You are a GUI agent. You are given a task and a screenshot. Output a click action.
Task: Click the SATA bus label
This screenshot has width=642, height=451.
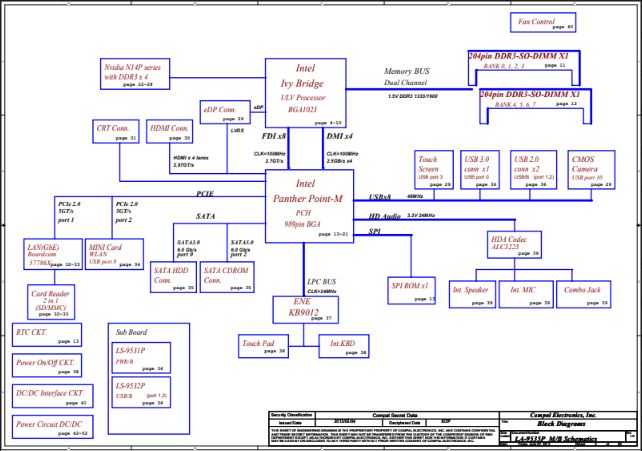[x=205, y=216]
